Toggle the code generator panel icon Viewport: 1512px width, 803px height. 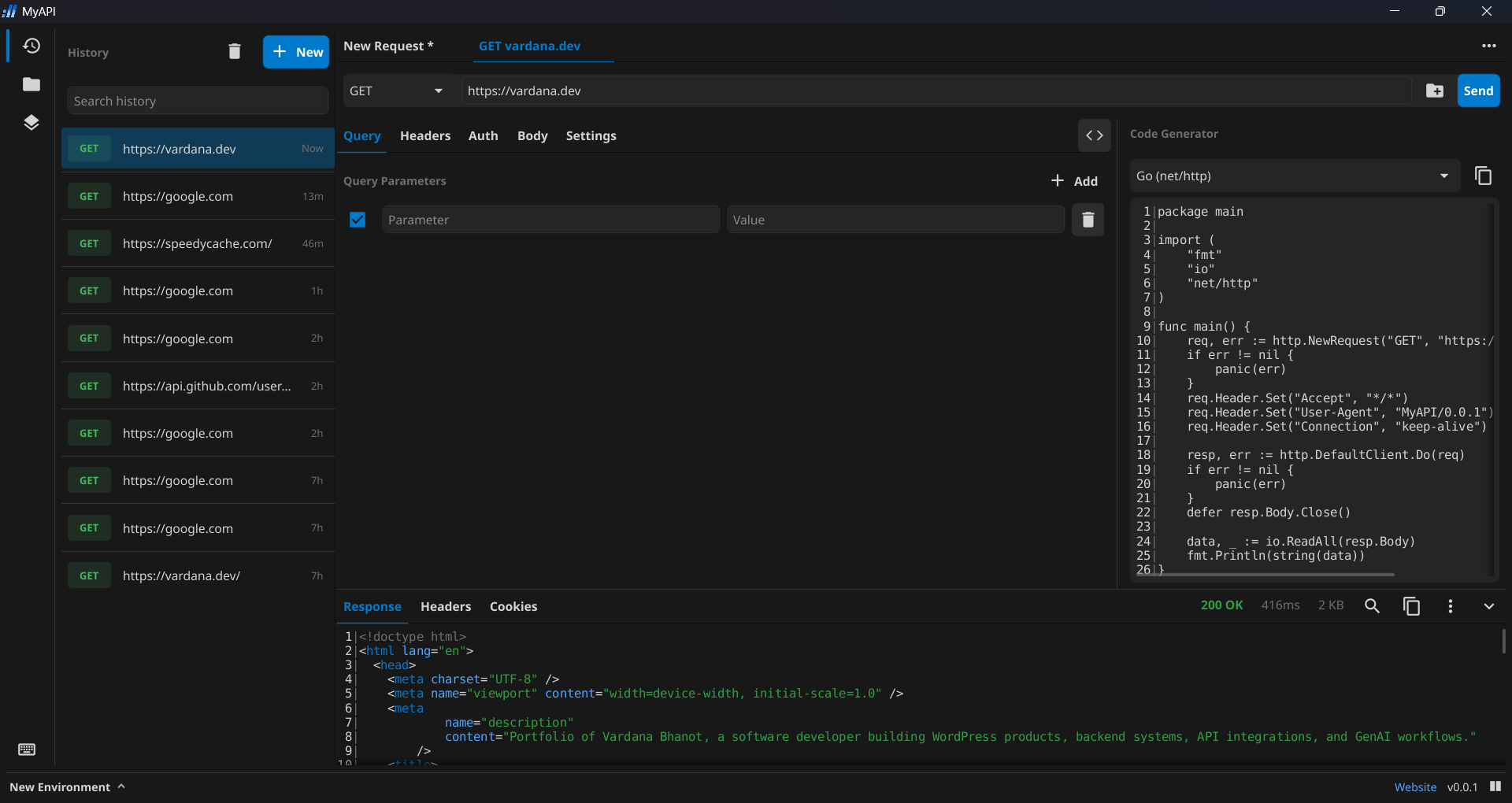1095,135
